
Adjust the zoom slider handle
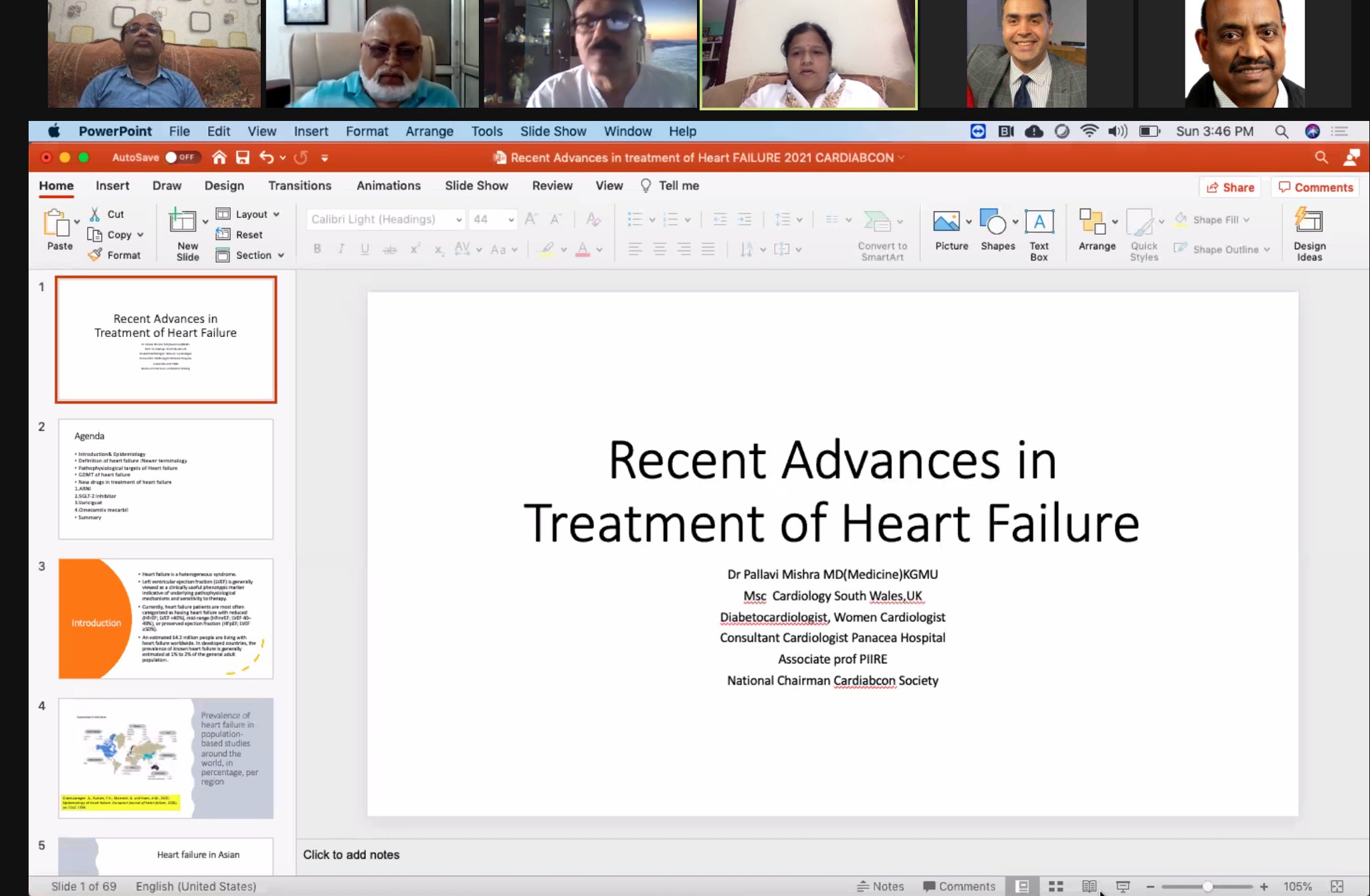[x=1207, y=886]
